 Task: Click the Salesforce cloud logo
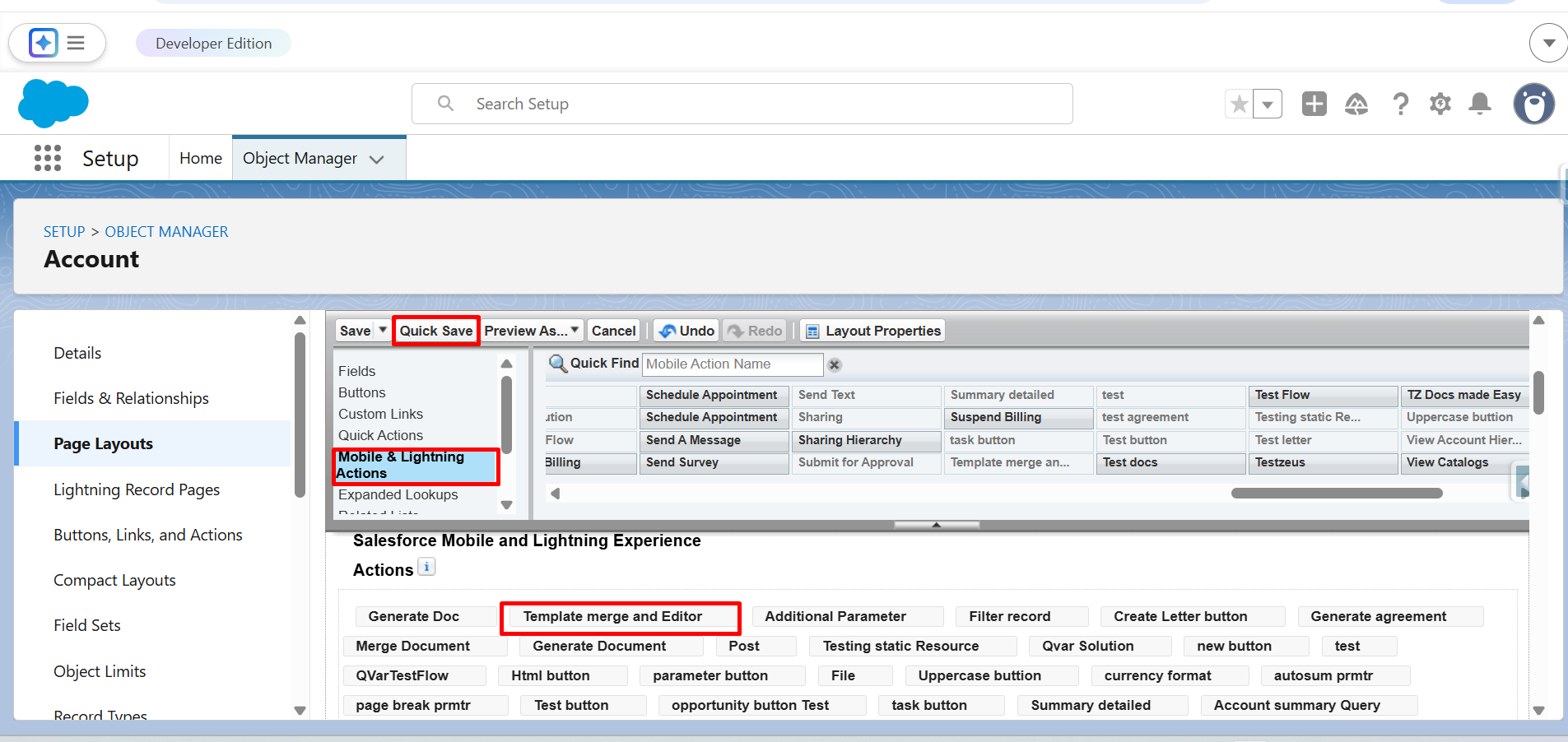pyautogui.click(x=53, y=104)
